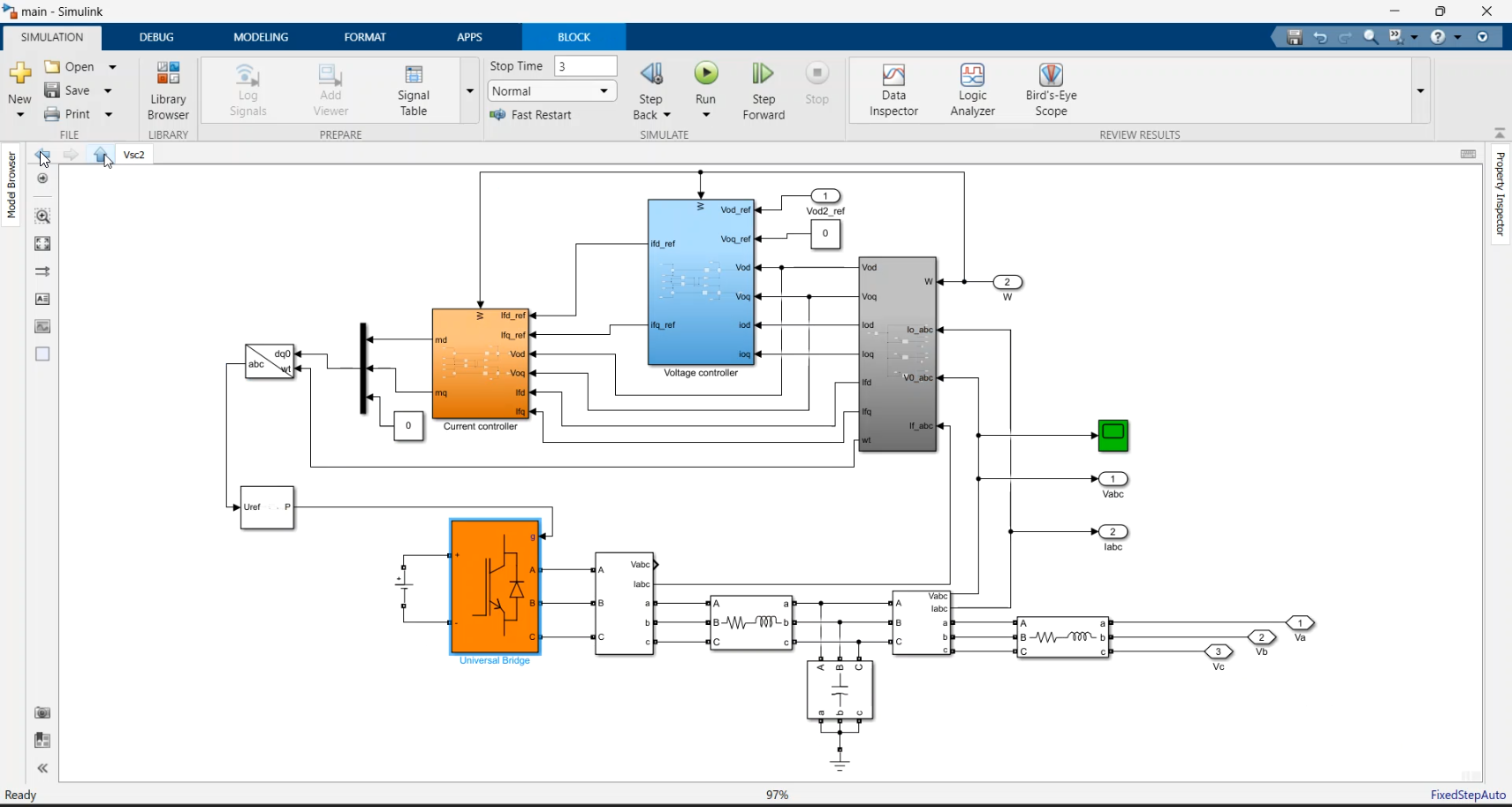Open the Property Inspector side panel
Image resolution: width=1512 pixels, height=807 pixels.
coord(1500,194)
